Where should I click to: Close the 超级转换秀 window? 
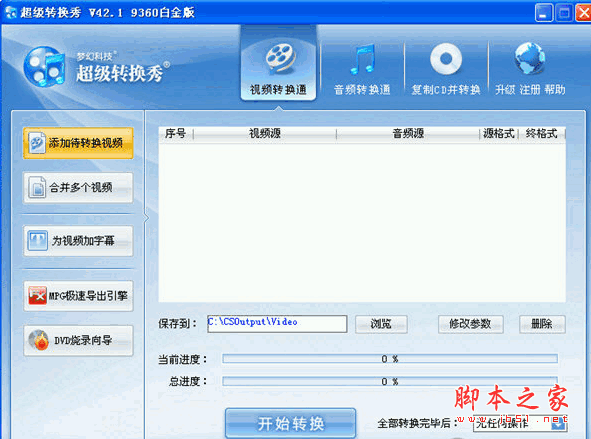[583, 13]
